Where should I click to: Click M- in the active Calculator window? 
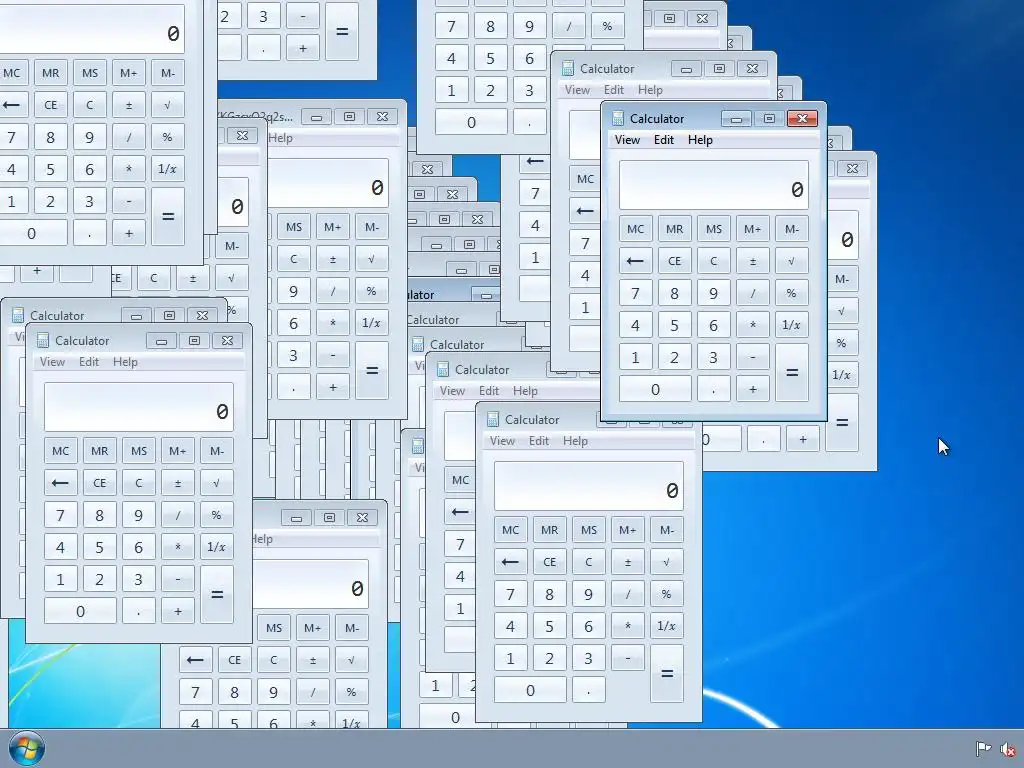[x=792, y=229]
